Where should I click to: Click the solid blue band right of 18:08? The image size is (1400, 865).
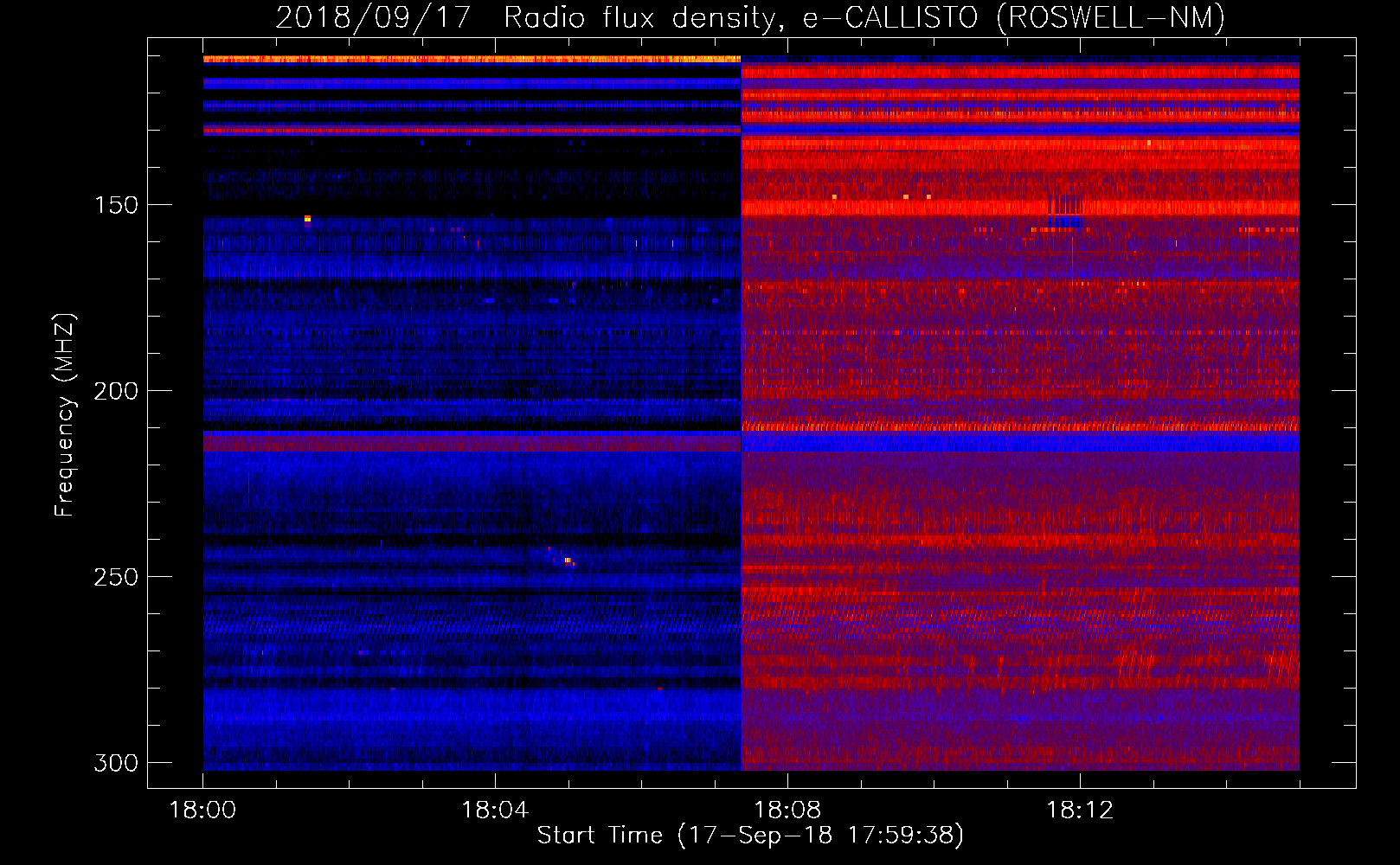click(x=1021, y=441)
